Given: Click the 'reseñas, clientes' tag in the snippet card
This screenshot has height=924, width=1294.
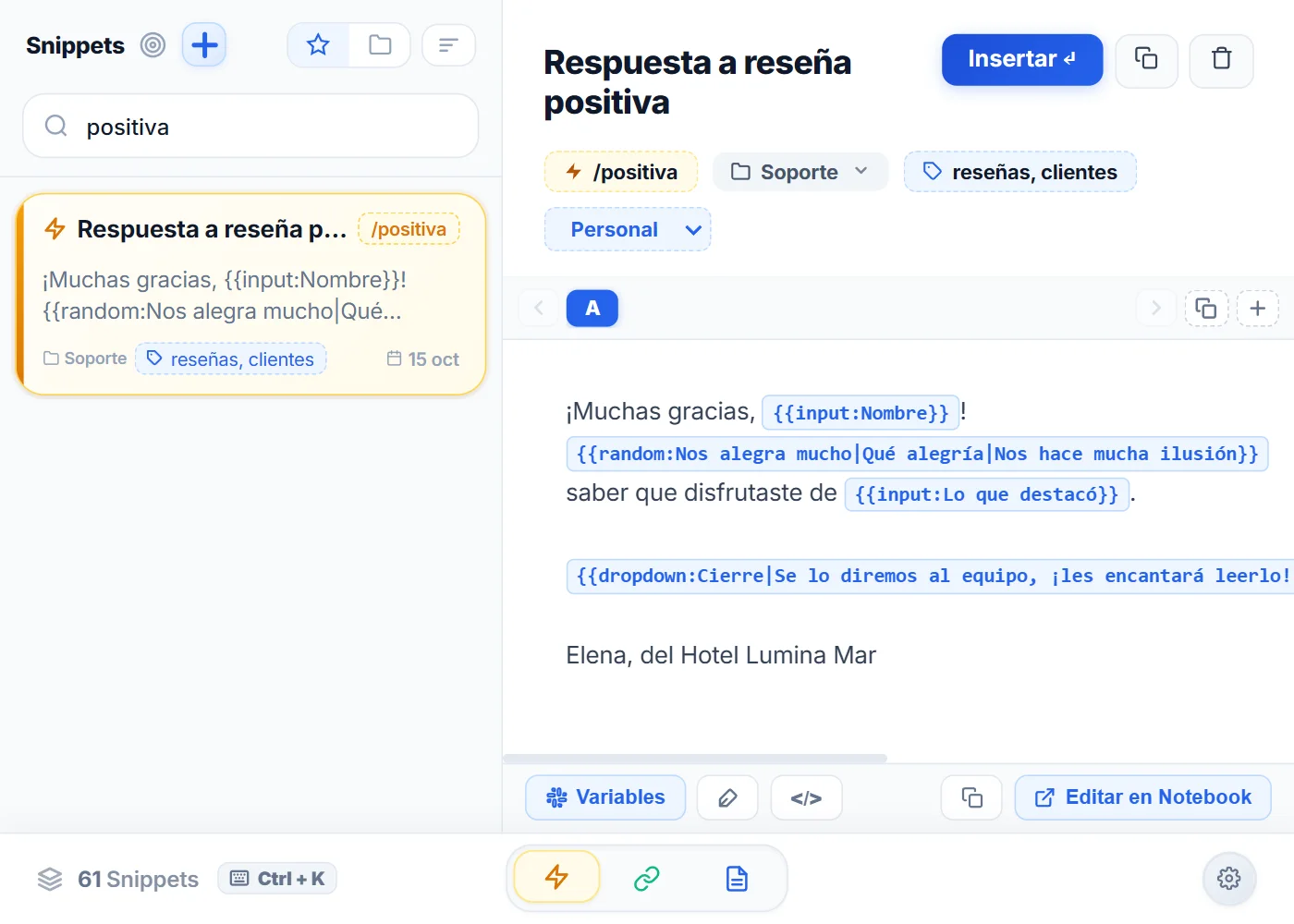Looking at the screenshot, I should [231, 359].
